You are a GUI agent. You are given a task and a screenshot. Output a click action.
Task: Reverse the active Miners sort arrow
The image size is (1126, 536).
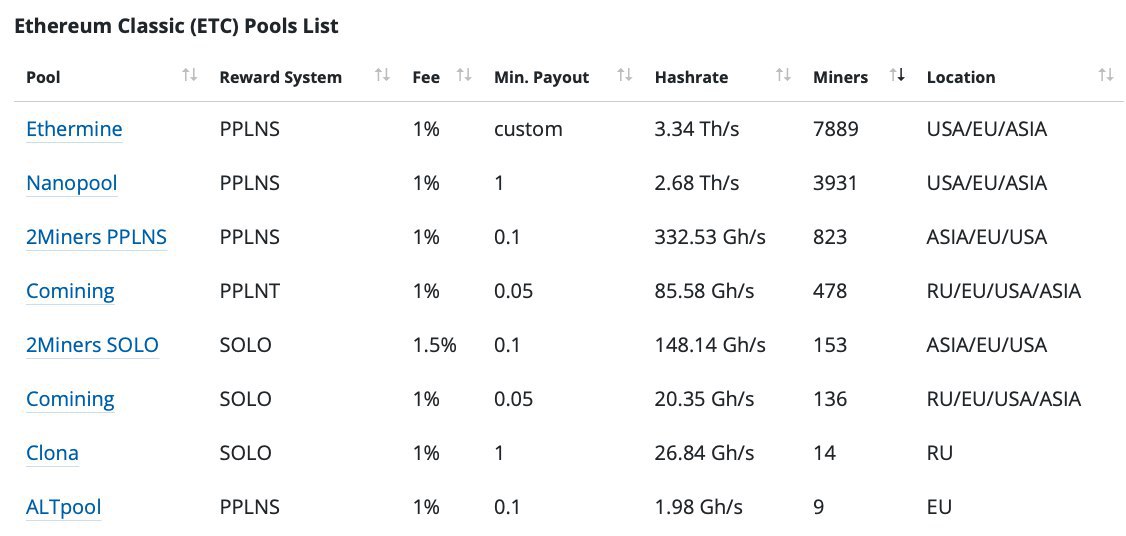898,75
